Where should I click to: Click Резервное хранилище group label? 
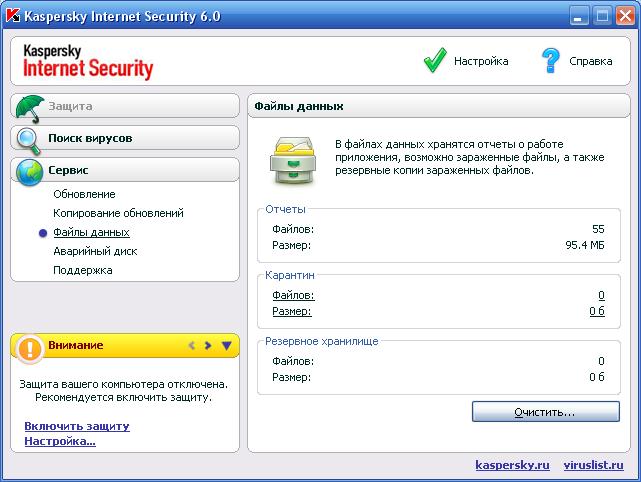(322, 341)
